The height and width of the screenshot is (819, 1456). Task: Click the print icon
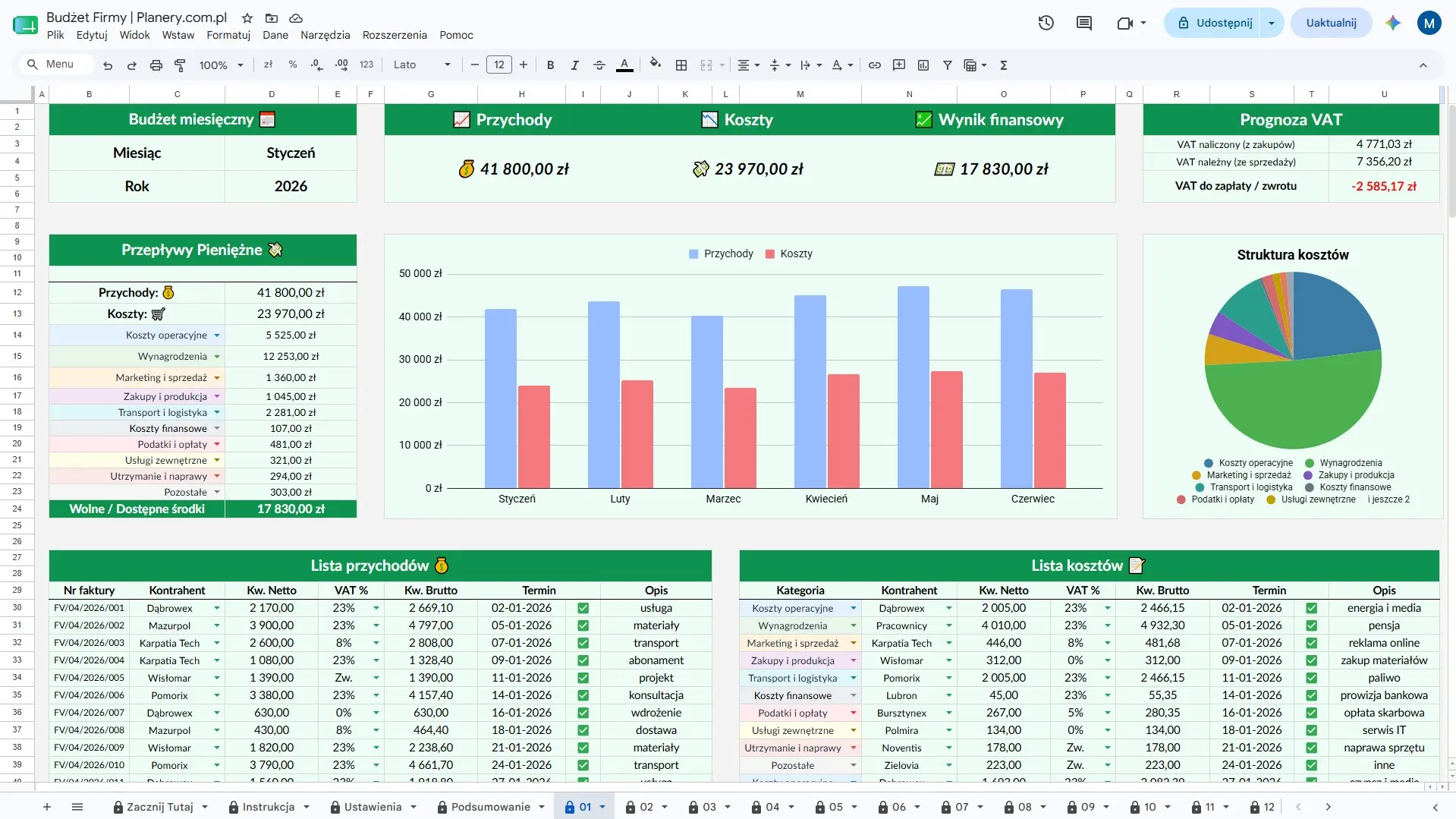tap(156, 65)
